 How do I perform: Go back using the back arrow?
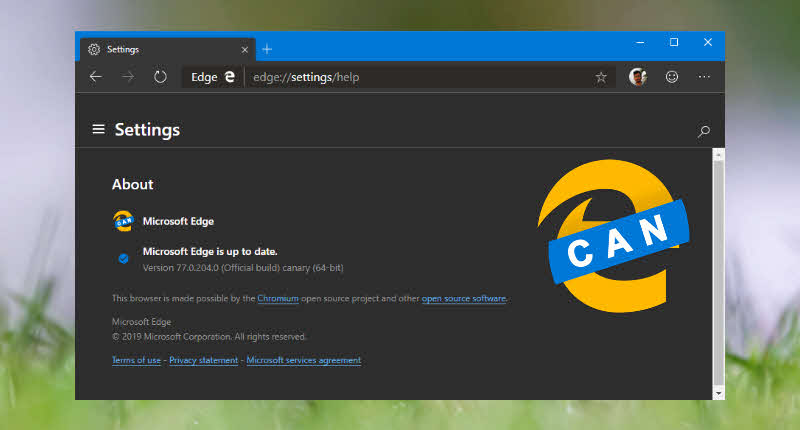(95, 77)
